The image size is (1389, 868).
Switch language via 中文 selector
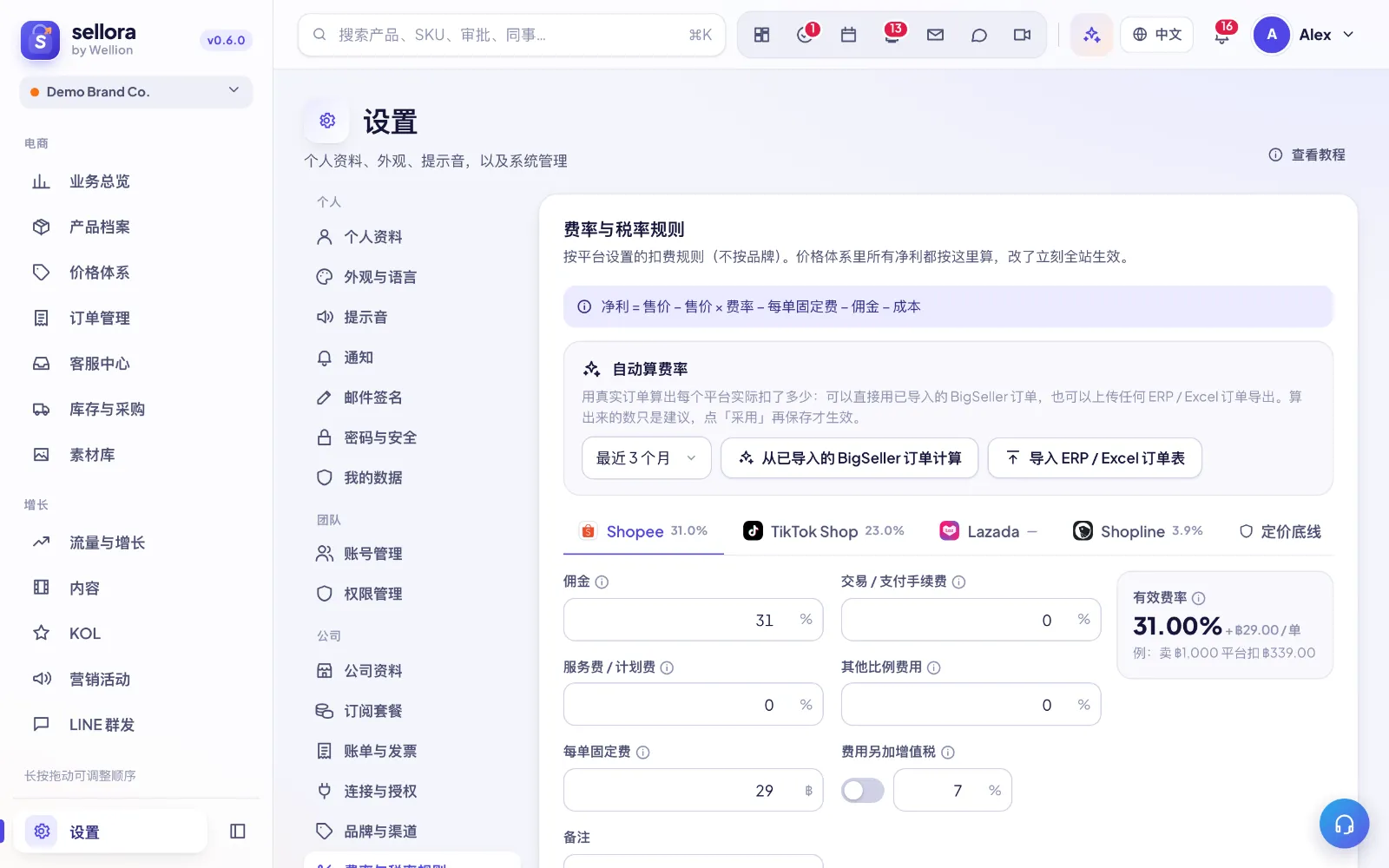click(x=1157, y=35)
